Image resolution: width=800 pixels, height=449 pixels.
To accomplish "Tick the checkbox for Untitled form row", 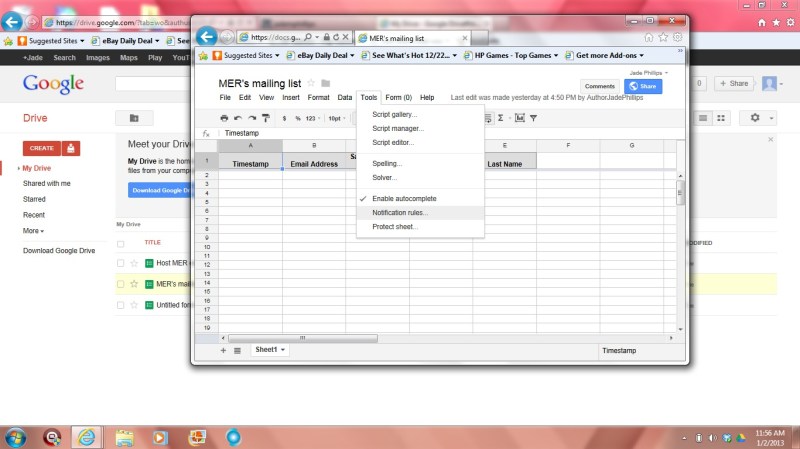I will point(121,304).
